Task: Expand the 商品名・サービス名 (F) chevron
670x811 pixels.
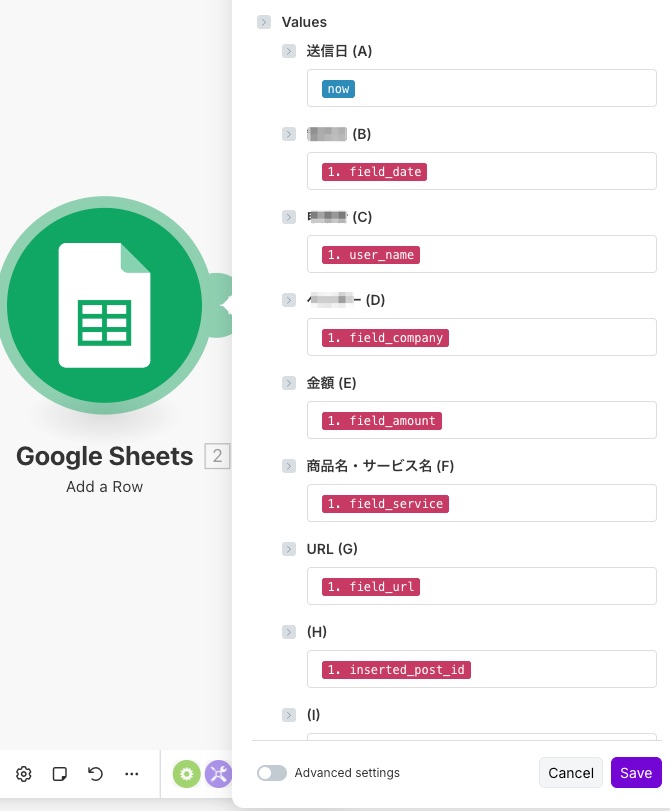Action: 289,466
